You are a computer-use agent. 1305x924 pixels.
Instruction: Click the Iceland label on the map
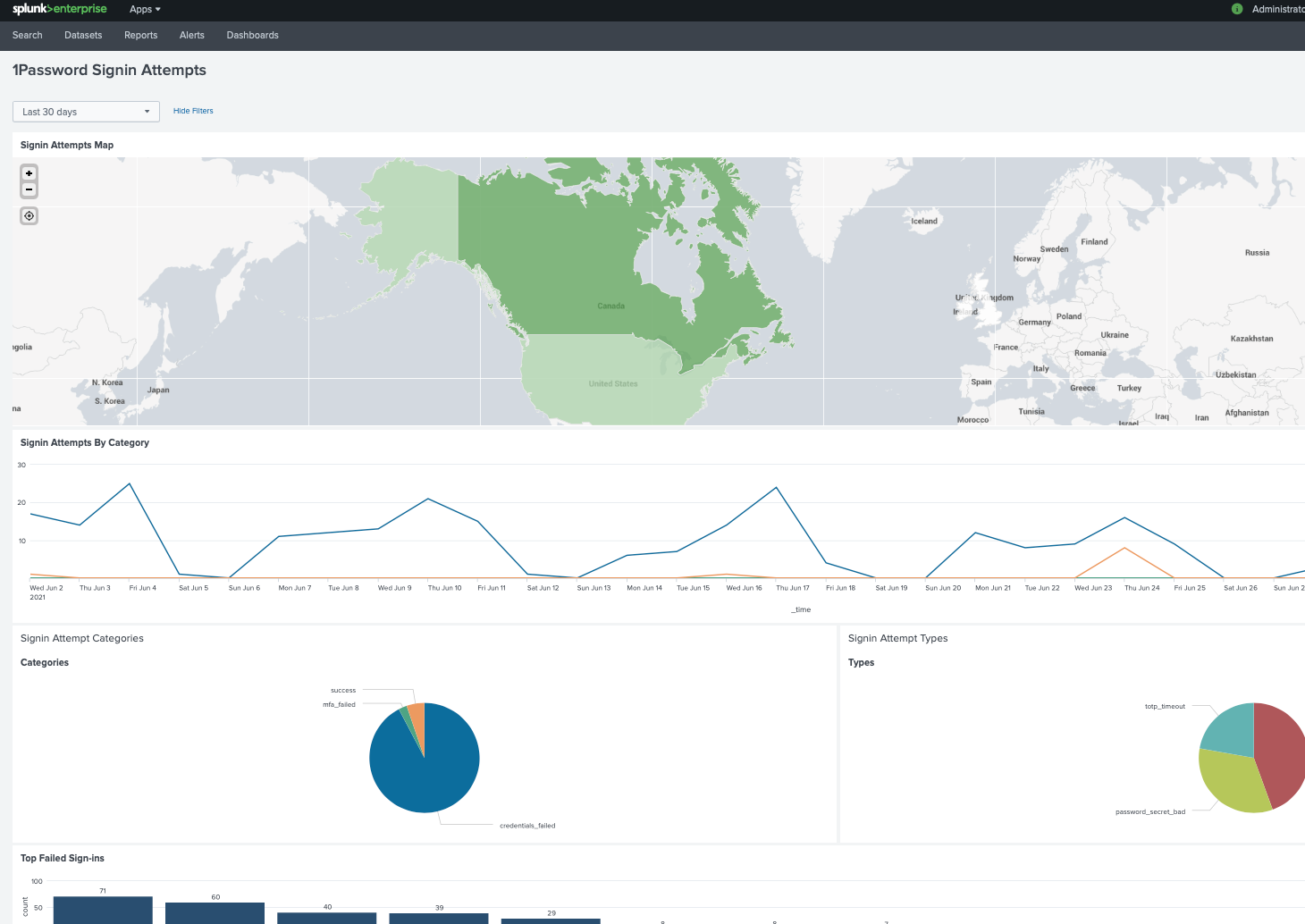coord(924,221)
